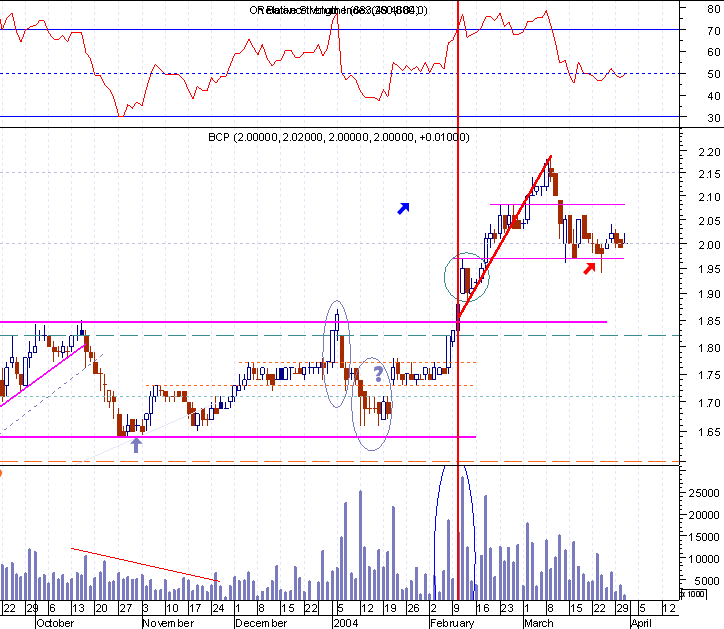The width and height of the screenshot is (724, 629).
Task: Click the 25000 volume axis label
Action: [704, 493]
